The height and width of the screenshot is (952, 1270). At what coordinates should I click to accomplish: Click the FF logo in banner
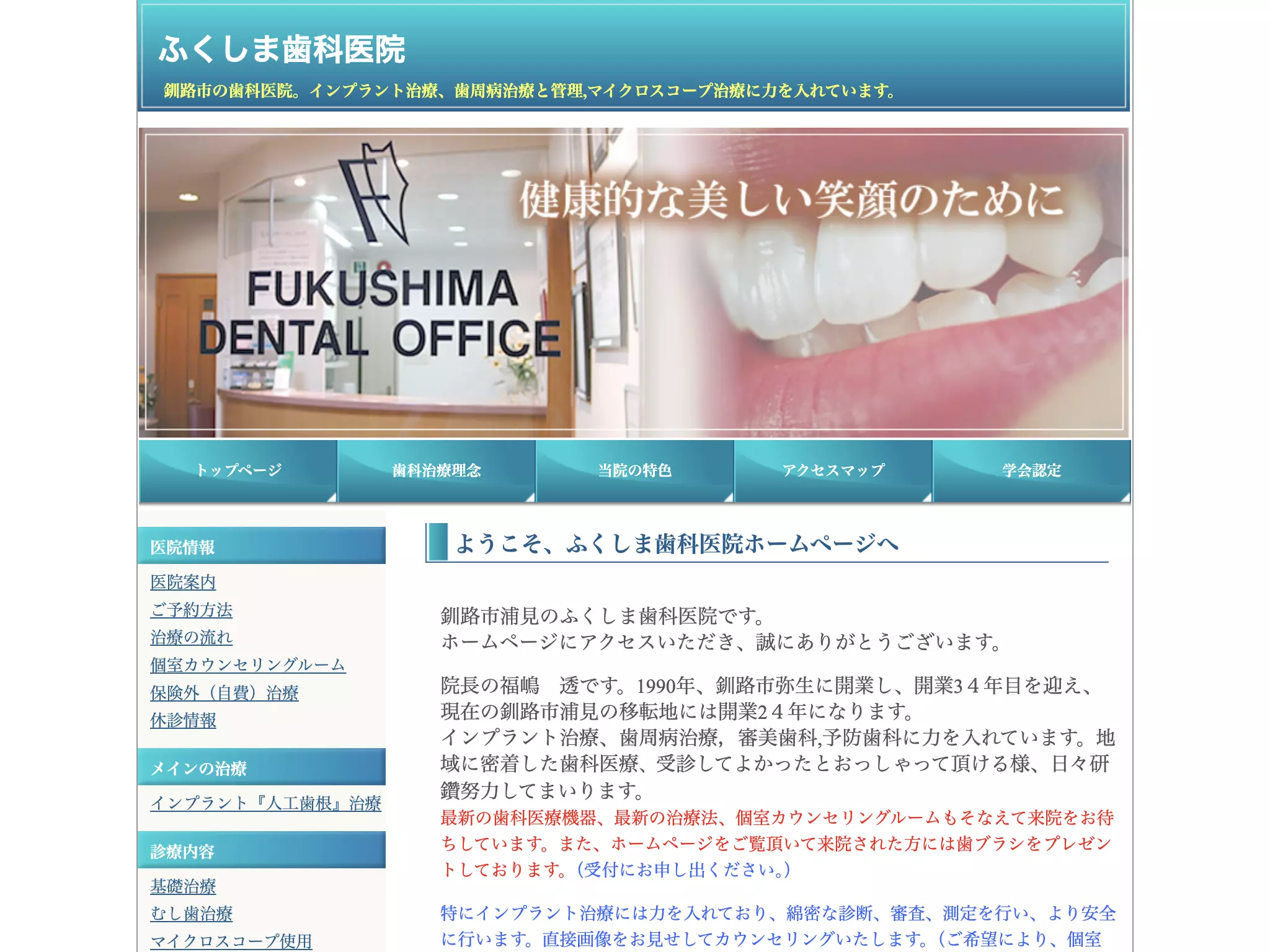[x=375, y=192]
